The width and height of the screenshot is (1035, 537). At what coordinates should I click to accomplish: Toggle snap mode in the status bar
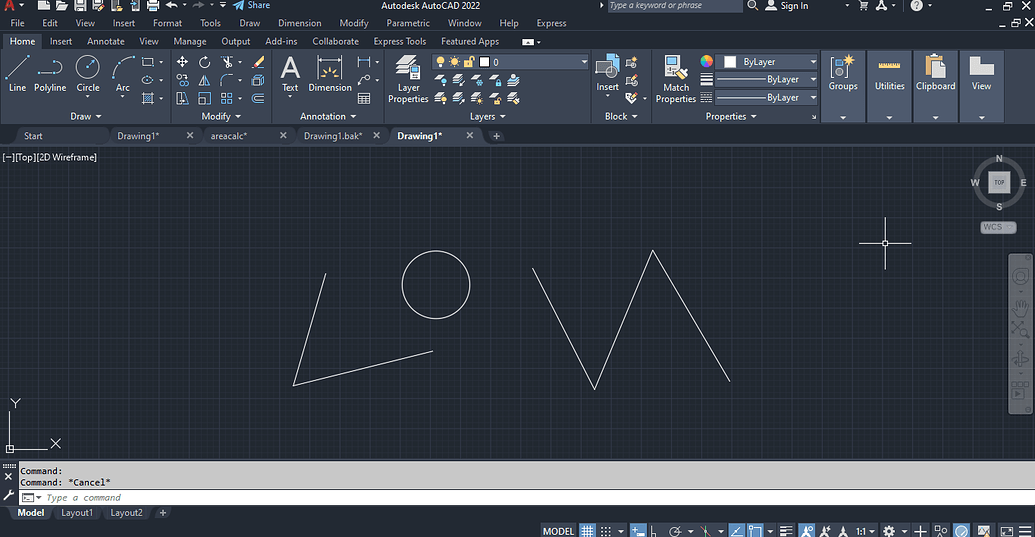tap(608, 531)
